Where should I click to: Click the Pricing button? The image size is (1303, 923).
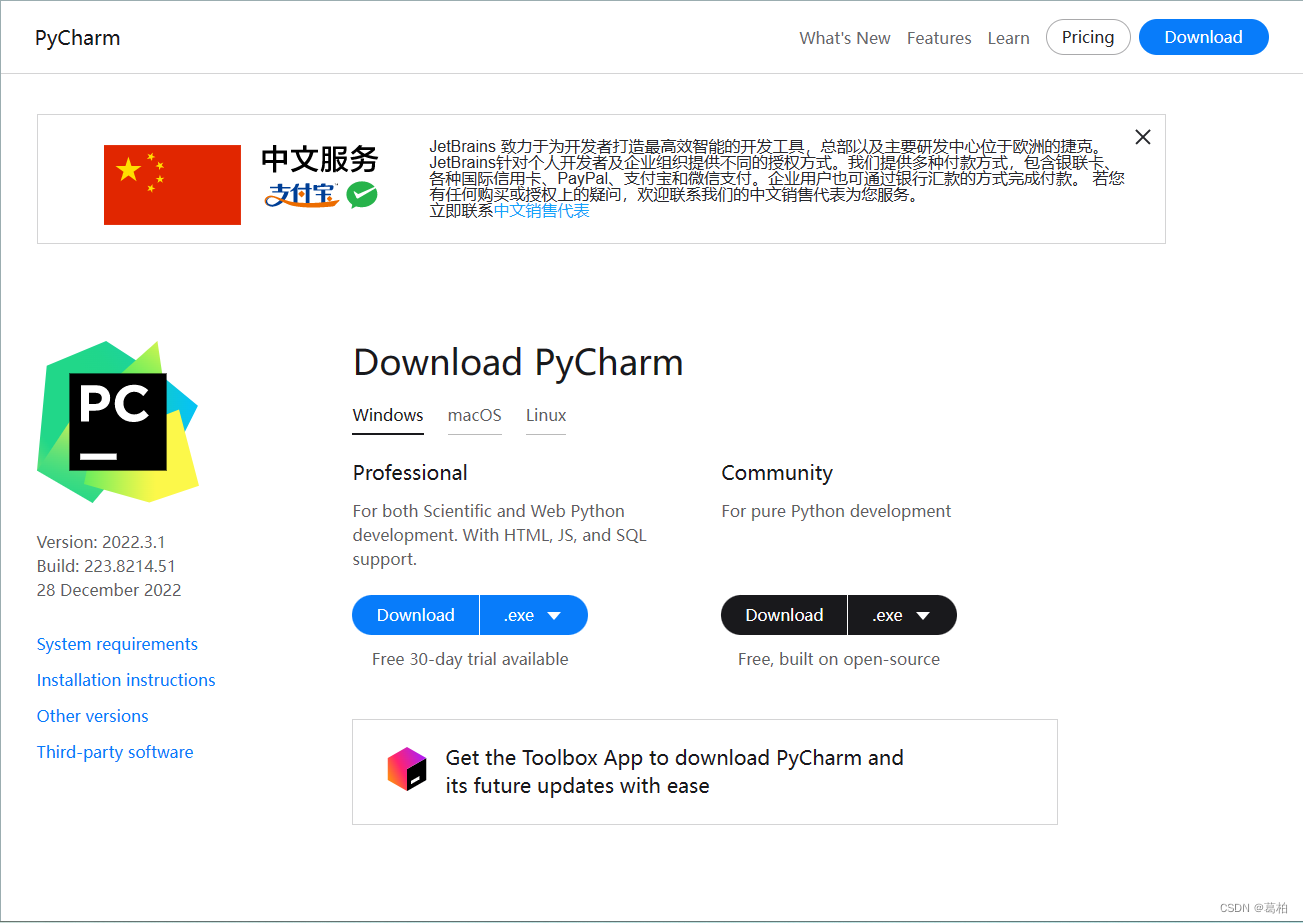[x=1088, y=37]
